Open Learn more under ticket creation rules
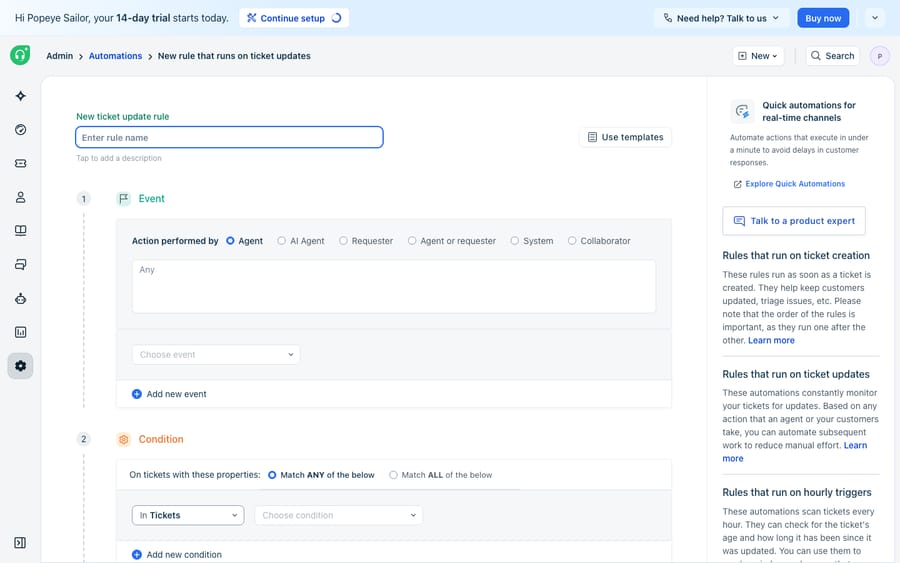 (x=771, y=340)
